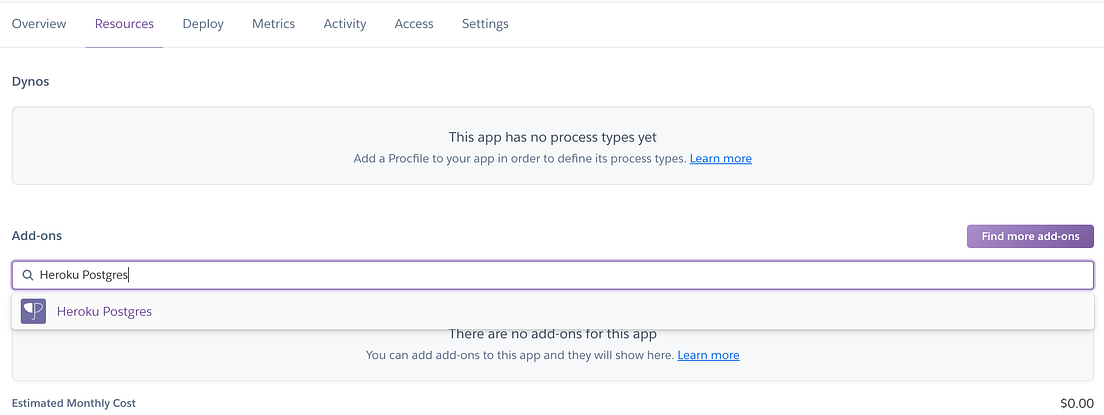The width and height of the screenshot is (1104, 415).
Task: Go to the Metrics tab
Action: pyautogui.click(x=273, y=24)
